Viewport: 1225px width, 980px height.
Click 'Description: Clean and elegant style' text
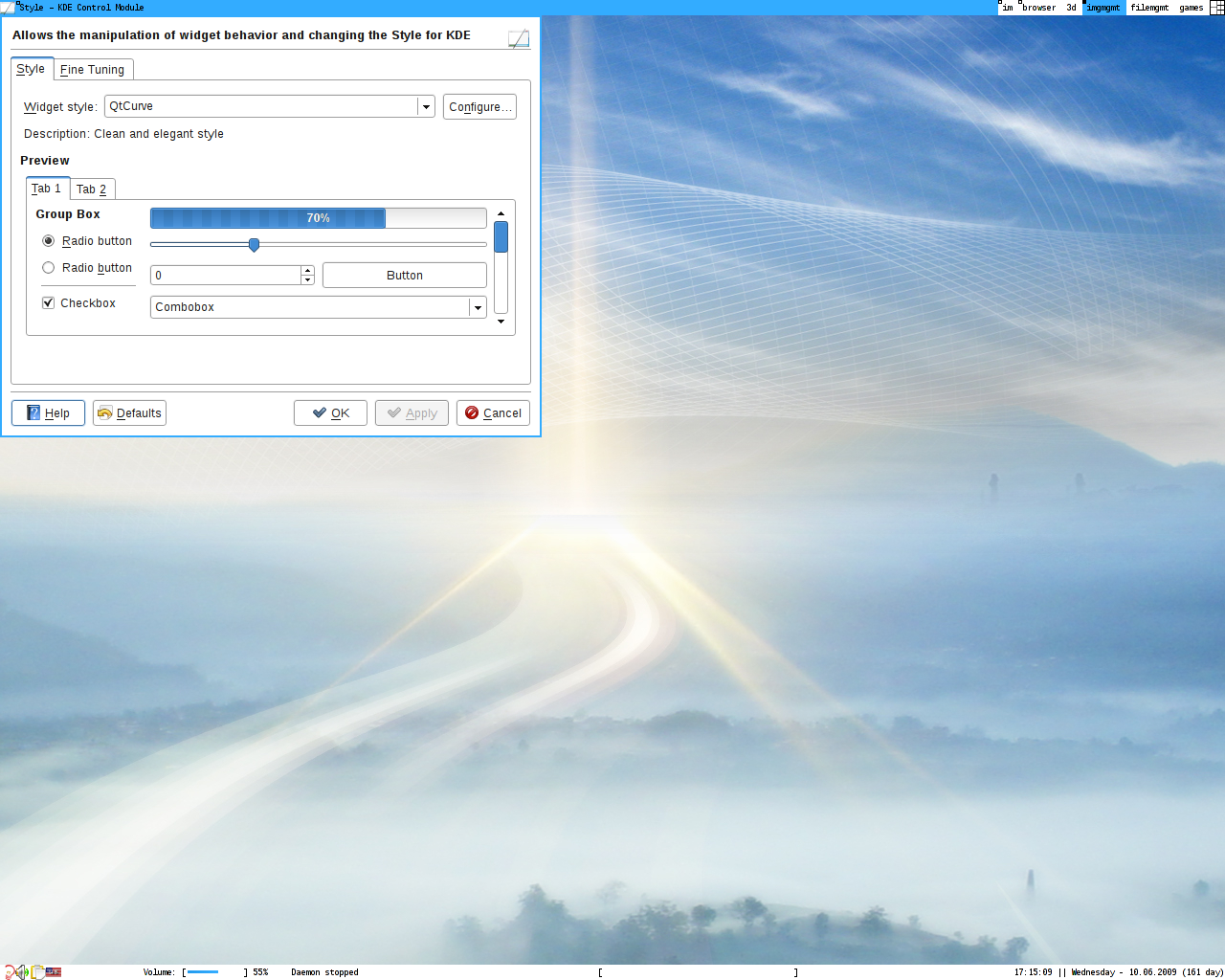[123, 134]
